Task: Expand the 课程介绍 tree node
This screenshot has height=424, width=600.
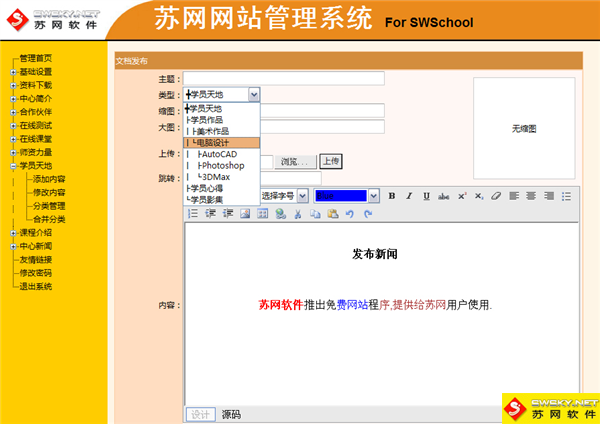Action: click(x=13, y=232)
